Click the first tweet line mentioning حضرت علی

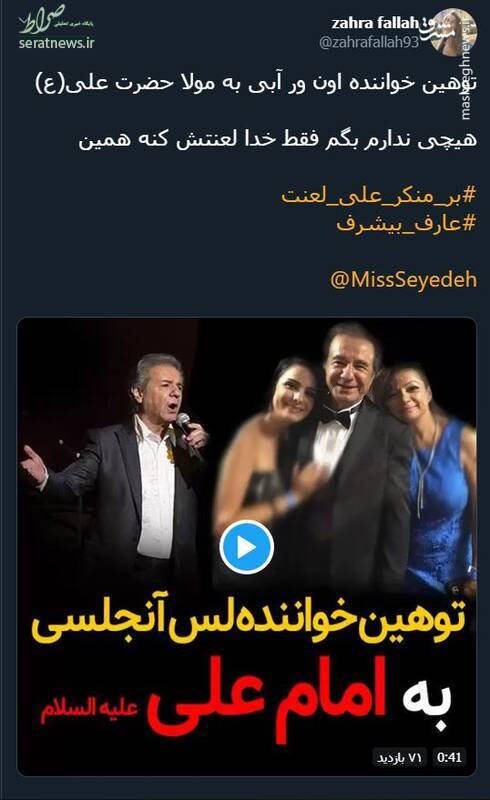[256, 83]
